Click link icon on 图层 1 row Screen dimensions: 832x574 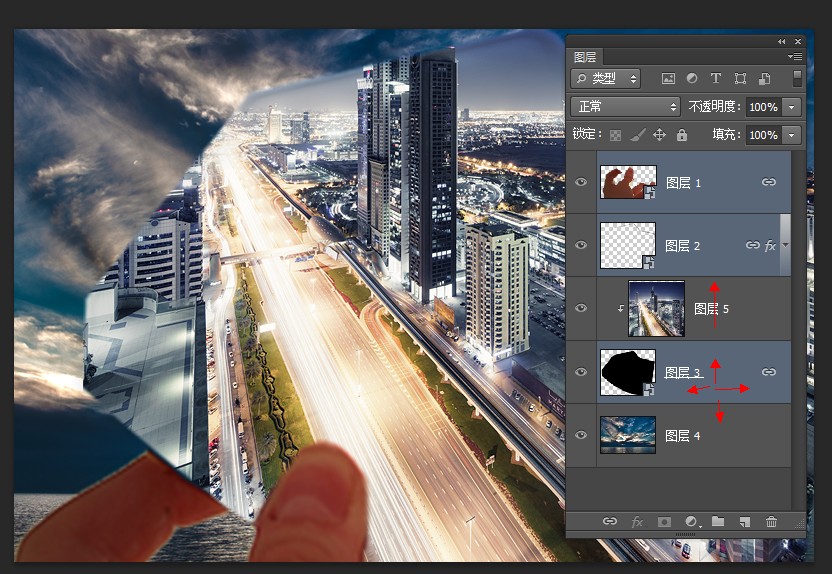pos(769,182)
